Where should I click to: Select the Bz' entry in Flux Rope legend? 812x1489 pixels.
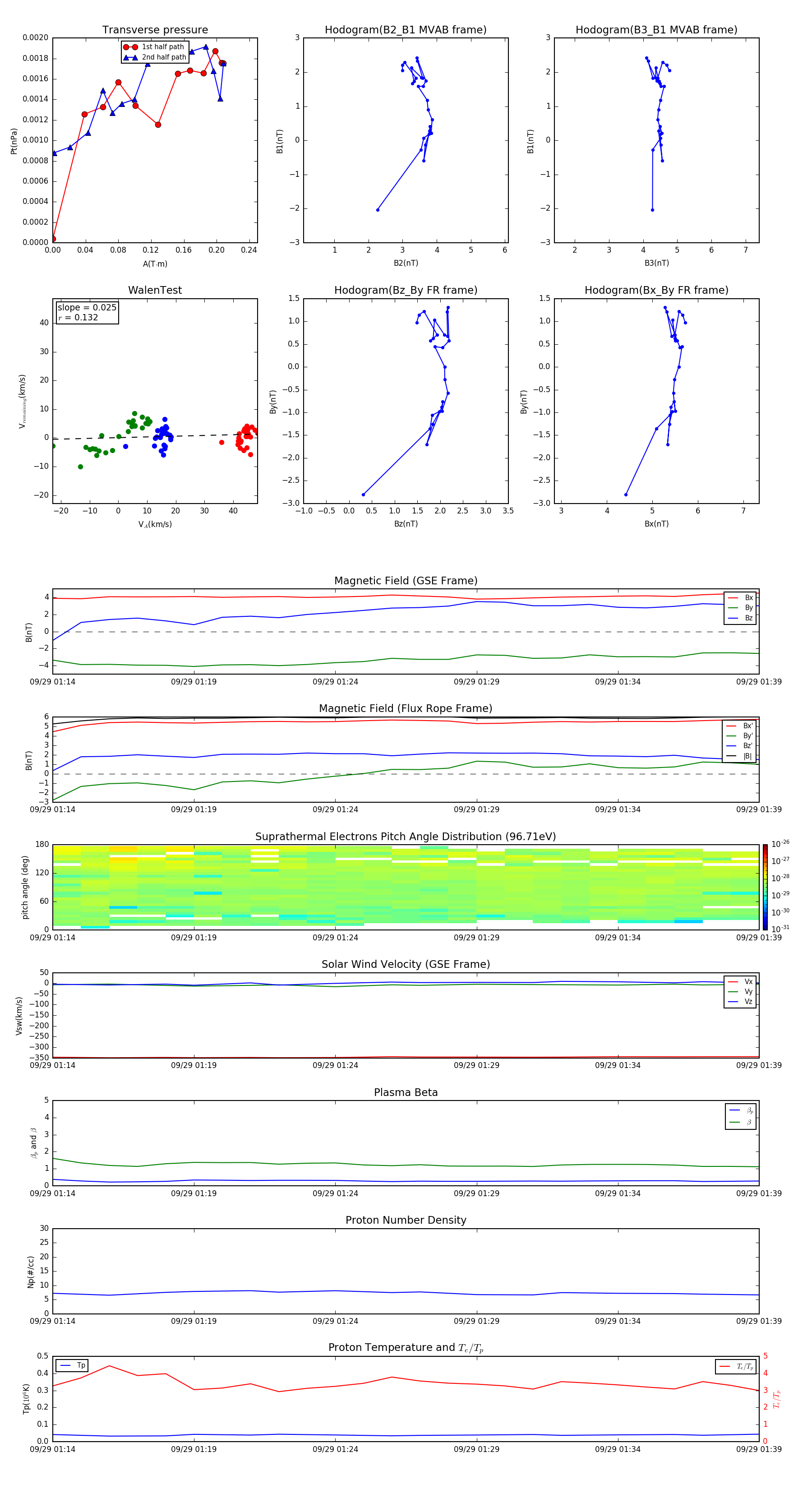(740, 746)
